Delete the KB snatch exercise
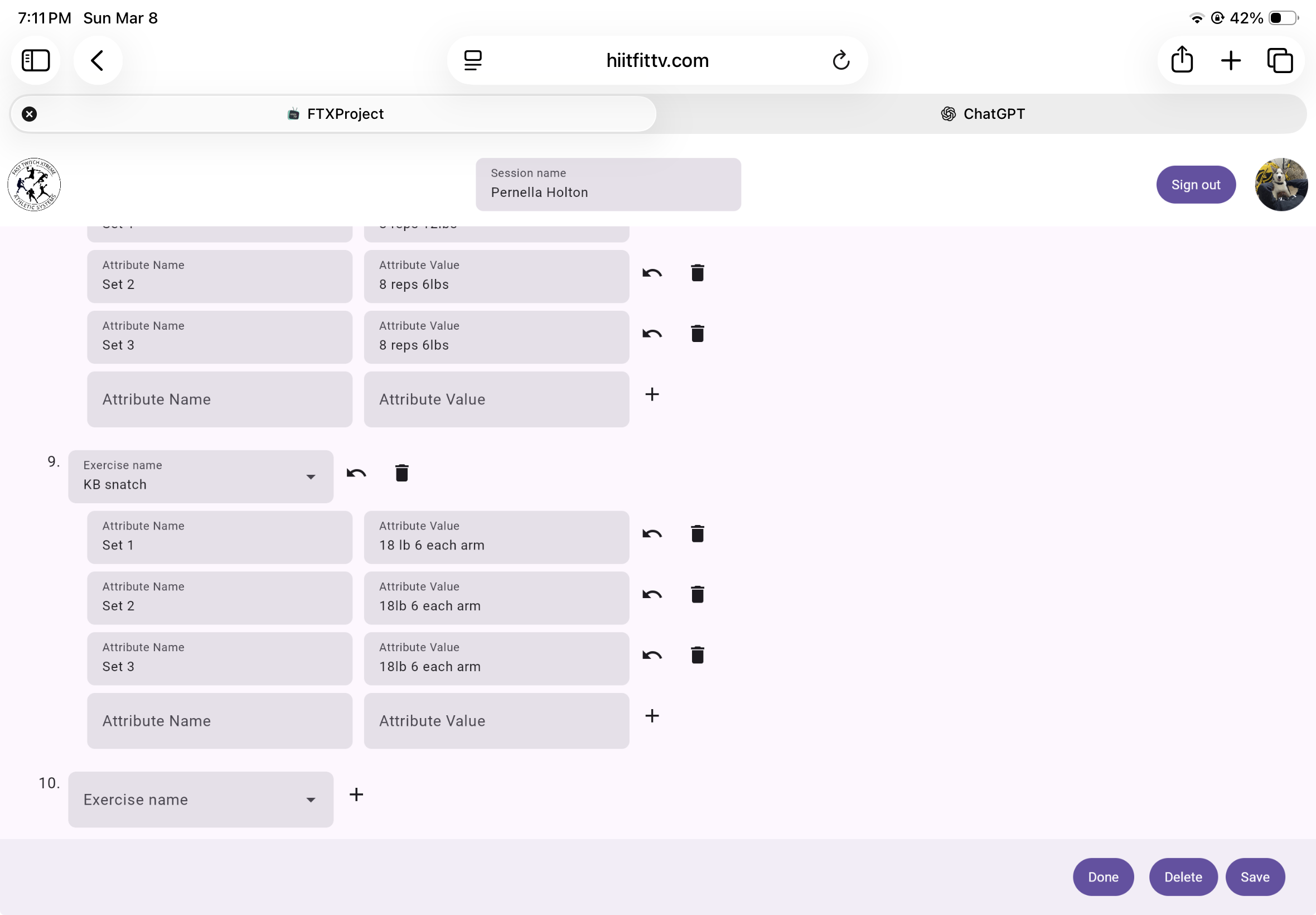Screen dimensions: 1316x915 [x=401, y=473]
